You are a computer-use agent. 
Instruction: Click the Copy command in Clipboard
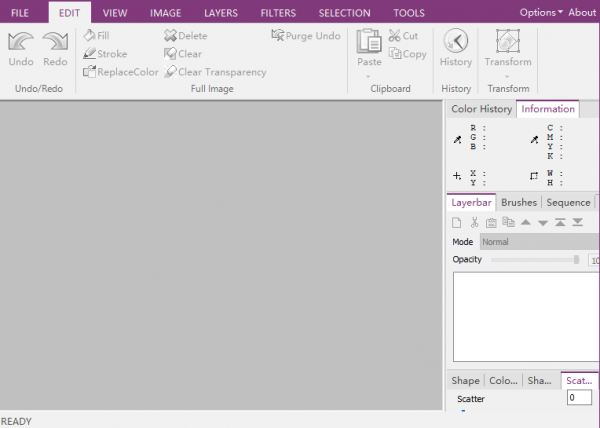click(x=408, y=54)
